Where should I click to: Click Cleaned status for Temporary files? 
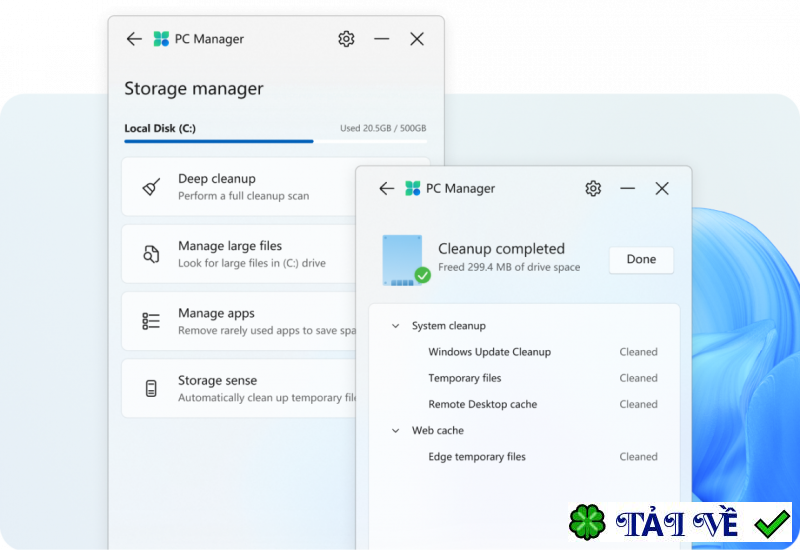pyautogui.click(x=638, y=378)
